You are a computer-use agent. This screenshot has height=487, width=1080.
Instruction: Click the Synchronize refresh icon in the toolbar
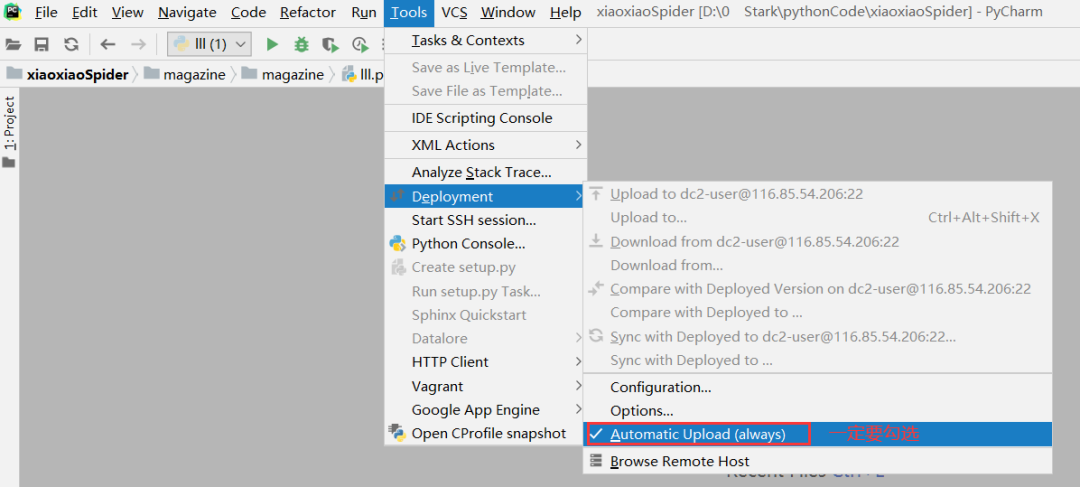(71, 45)
